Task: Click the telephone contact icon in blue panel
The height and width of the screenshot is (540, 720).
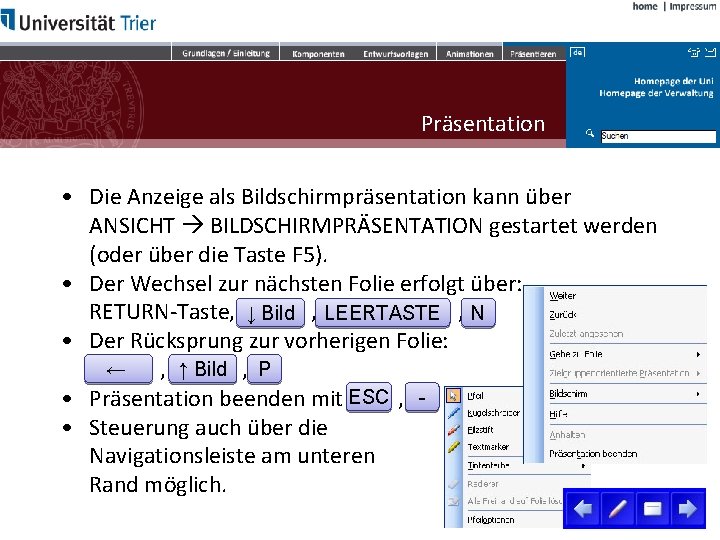Action: pos(694,52)
